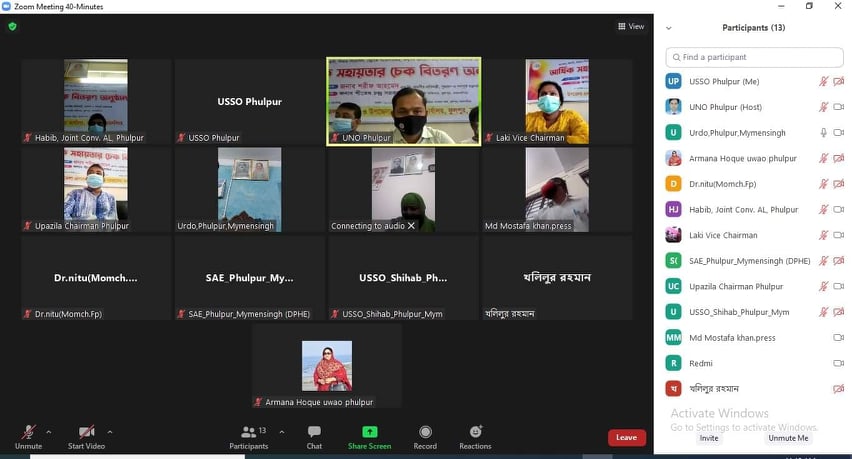852x459 pixels.
Task: Open the Reactions icon
Action: point(475,433)
